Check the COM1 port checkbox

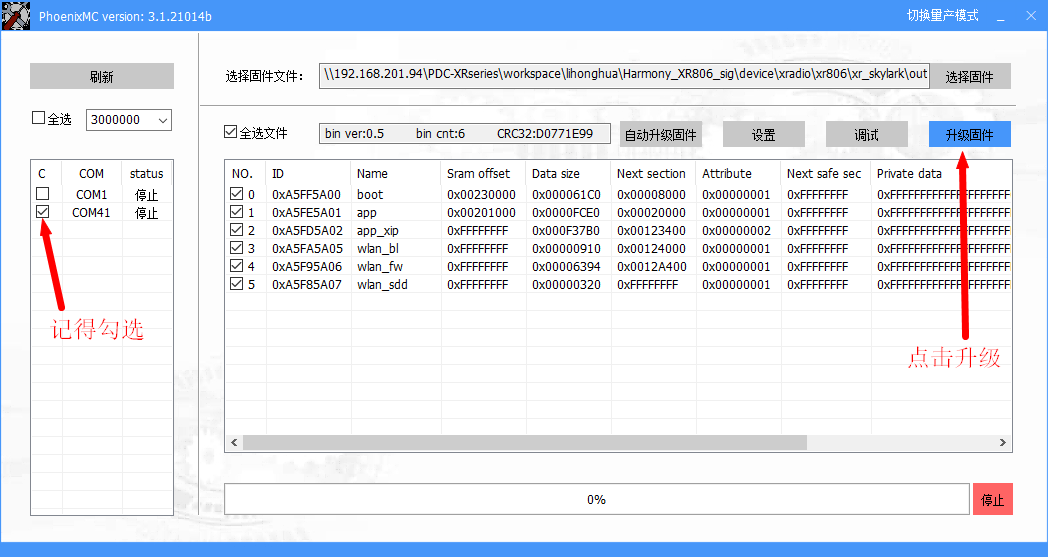click(x=42, y=194)
